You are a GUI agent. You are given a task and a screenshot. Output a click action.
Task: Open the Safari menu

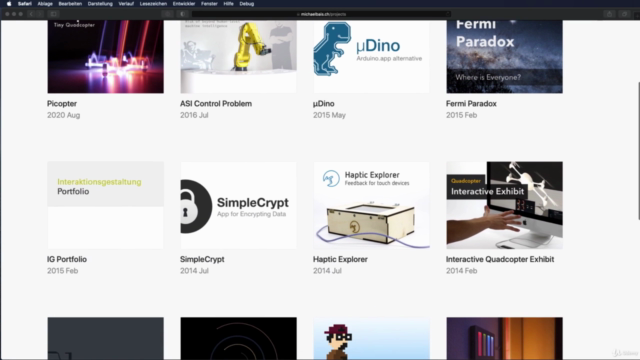[x=24, y=4]
